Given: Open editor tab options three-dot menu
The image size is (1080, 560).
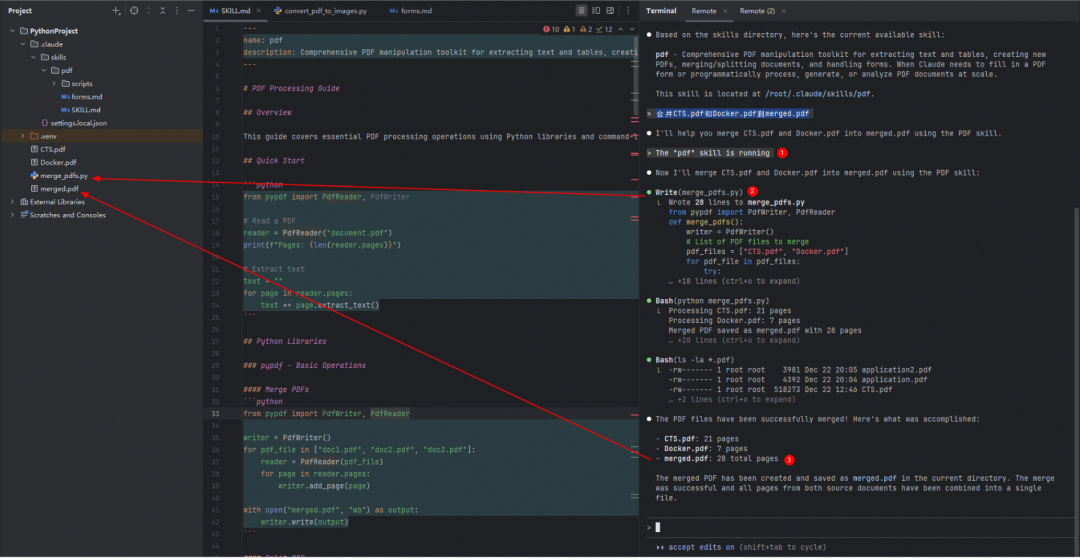Looking at the screenshot, I should [x=630, y=11].
